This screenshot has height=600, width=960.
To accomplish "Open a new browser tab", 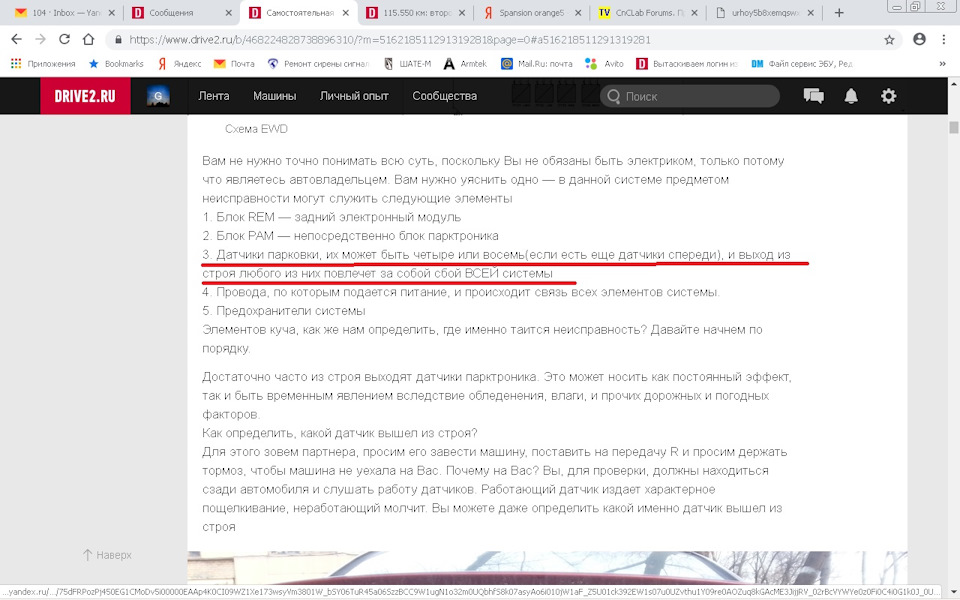I will click(x=838, y=13).
